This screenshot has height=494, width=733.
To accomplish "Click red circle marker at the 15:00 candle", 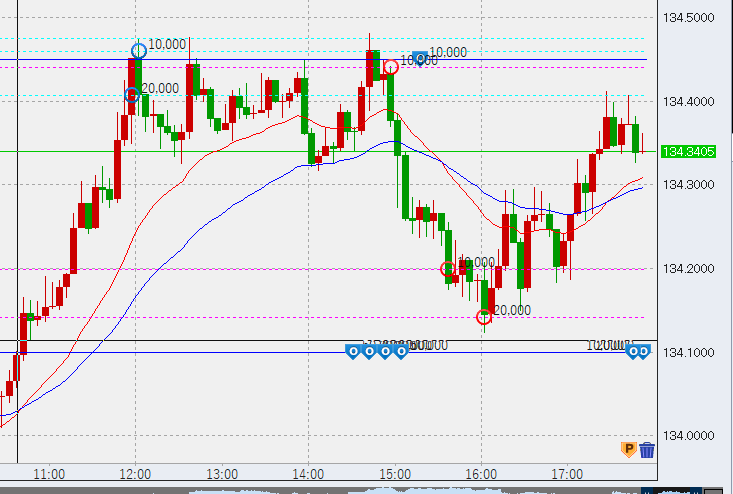I will click(391, 67).
